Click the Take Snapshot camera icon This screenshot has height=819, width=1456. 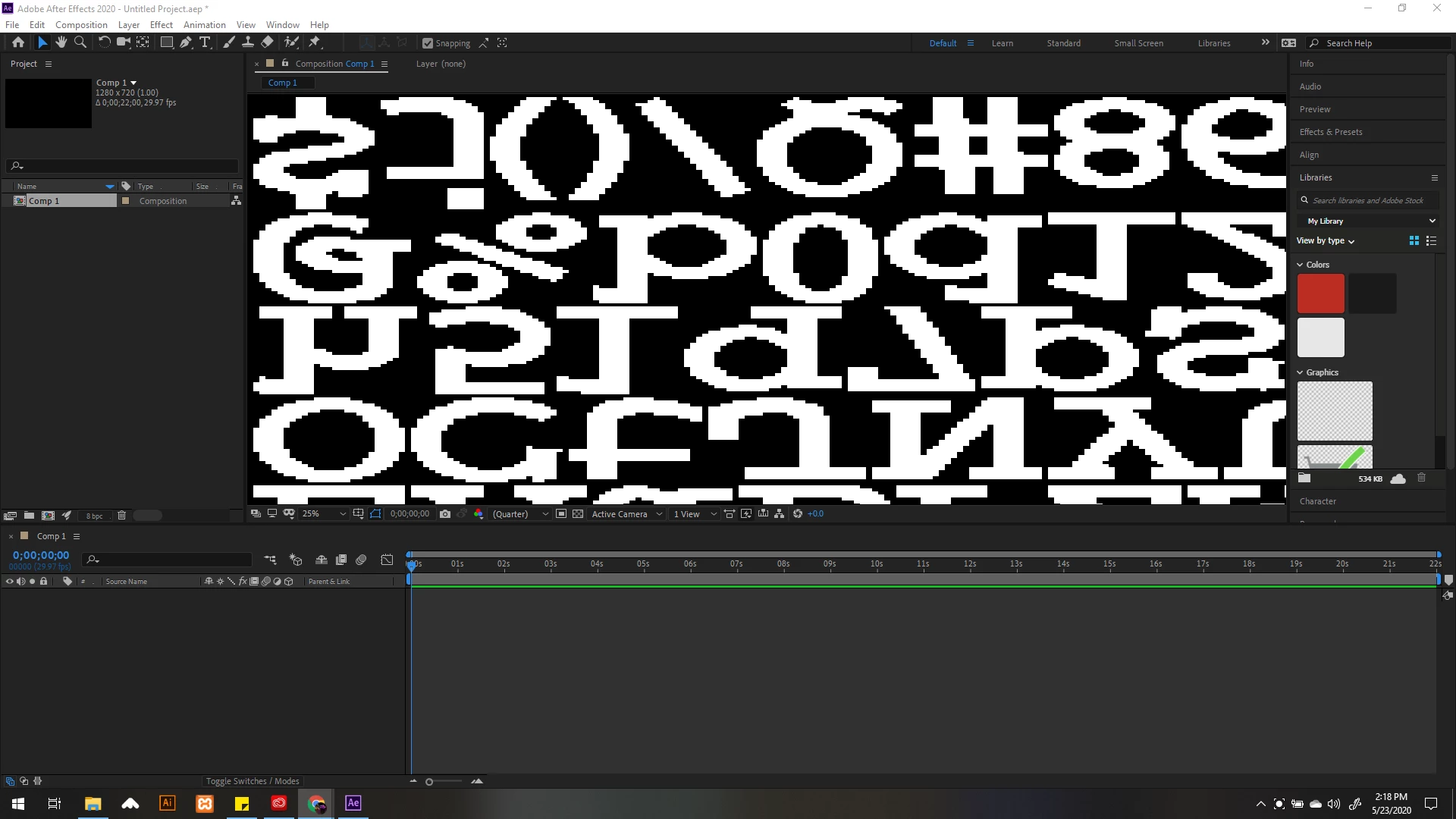point(445,514)
